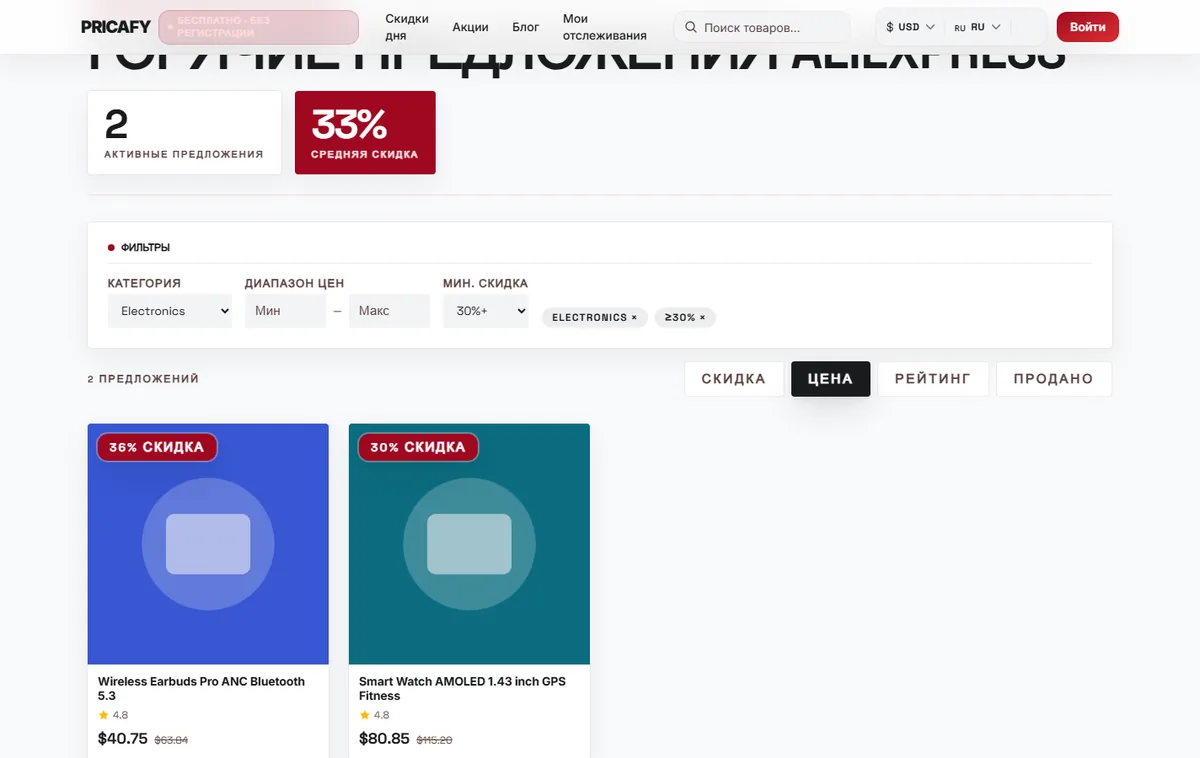The image size is (1200, 758).
Task: Go to the Акции section
Action: 470,27
